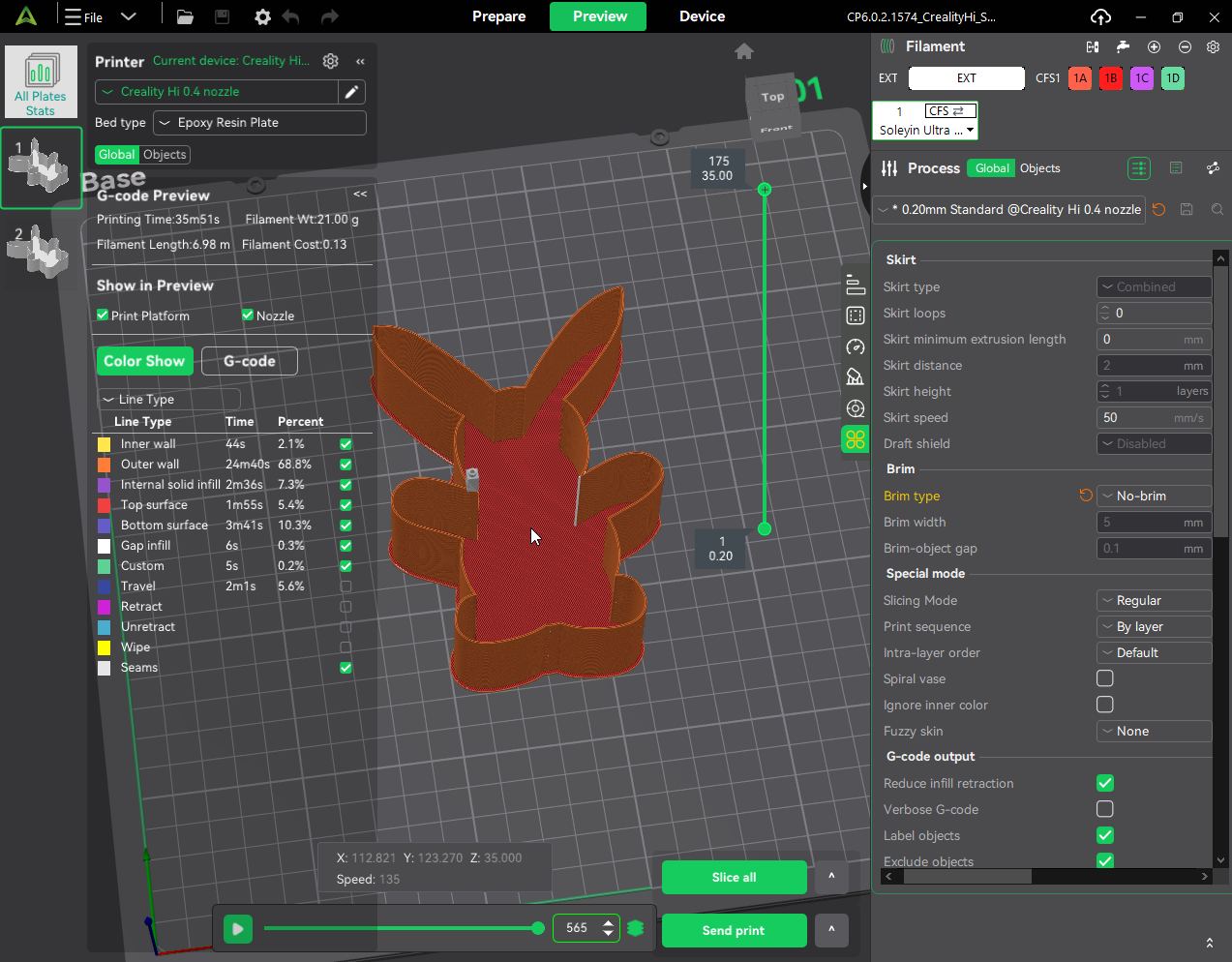Uncheck the Print Platform checkbox
The width and height of the screenshot is (1232, 962).
click(103, 316)
